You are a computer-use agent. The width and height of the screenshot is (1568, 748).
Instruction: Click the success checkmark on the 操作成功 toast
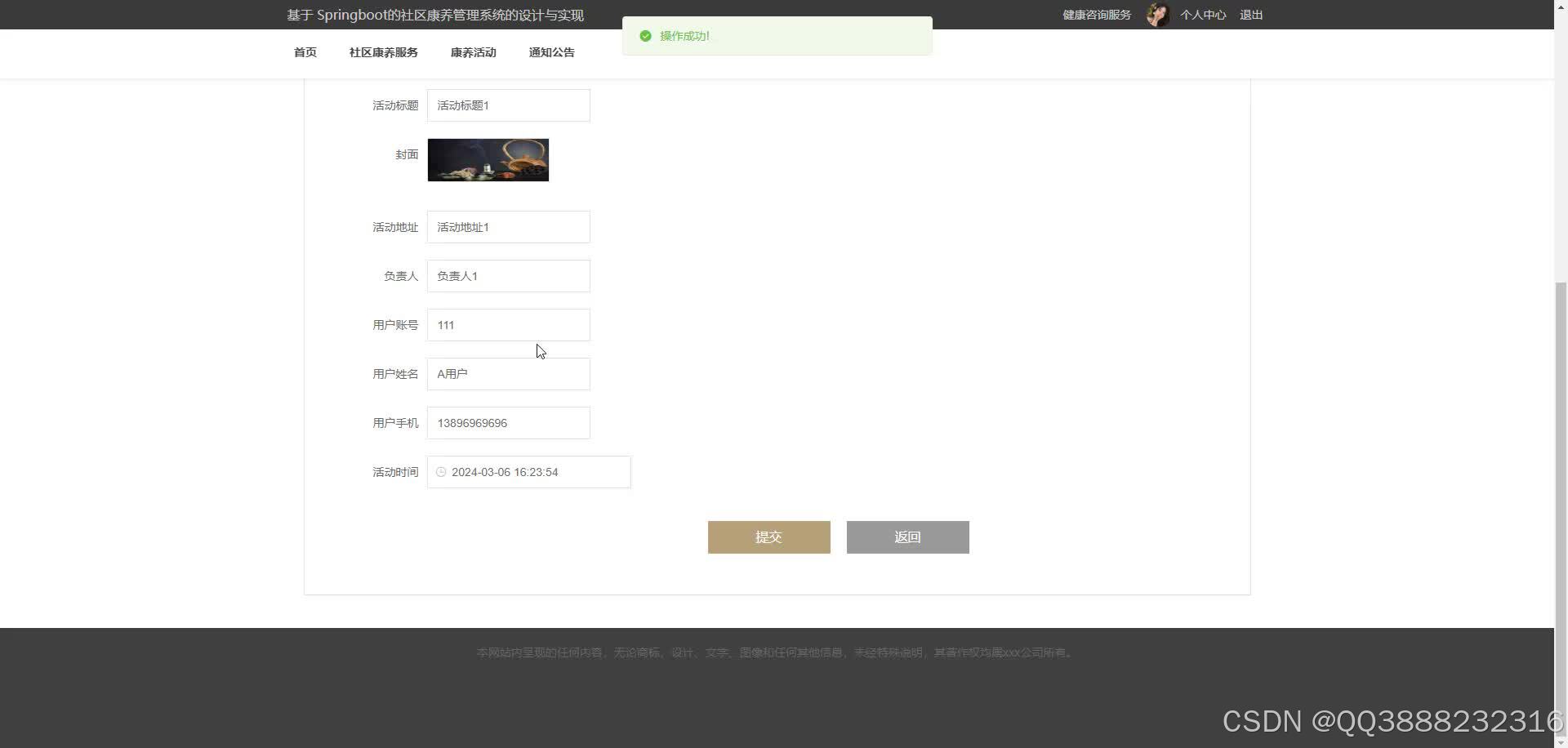coord(645,36)
